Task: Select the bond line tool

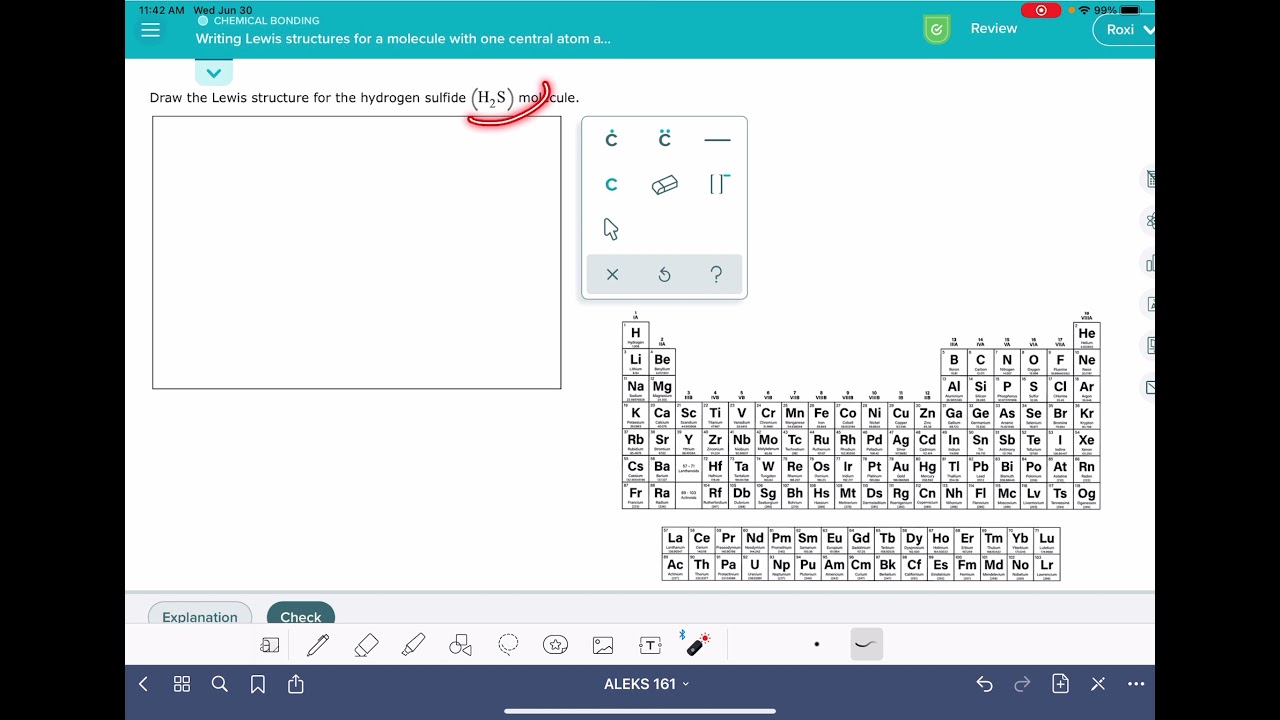Action: click(717, 140)
